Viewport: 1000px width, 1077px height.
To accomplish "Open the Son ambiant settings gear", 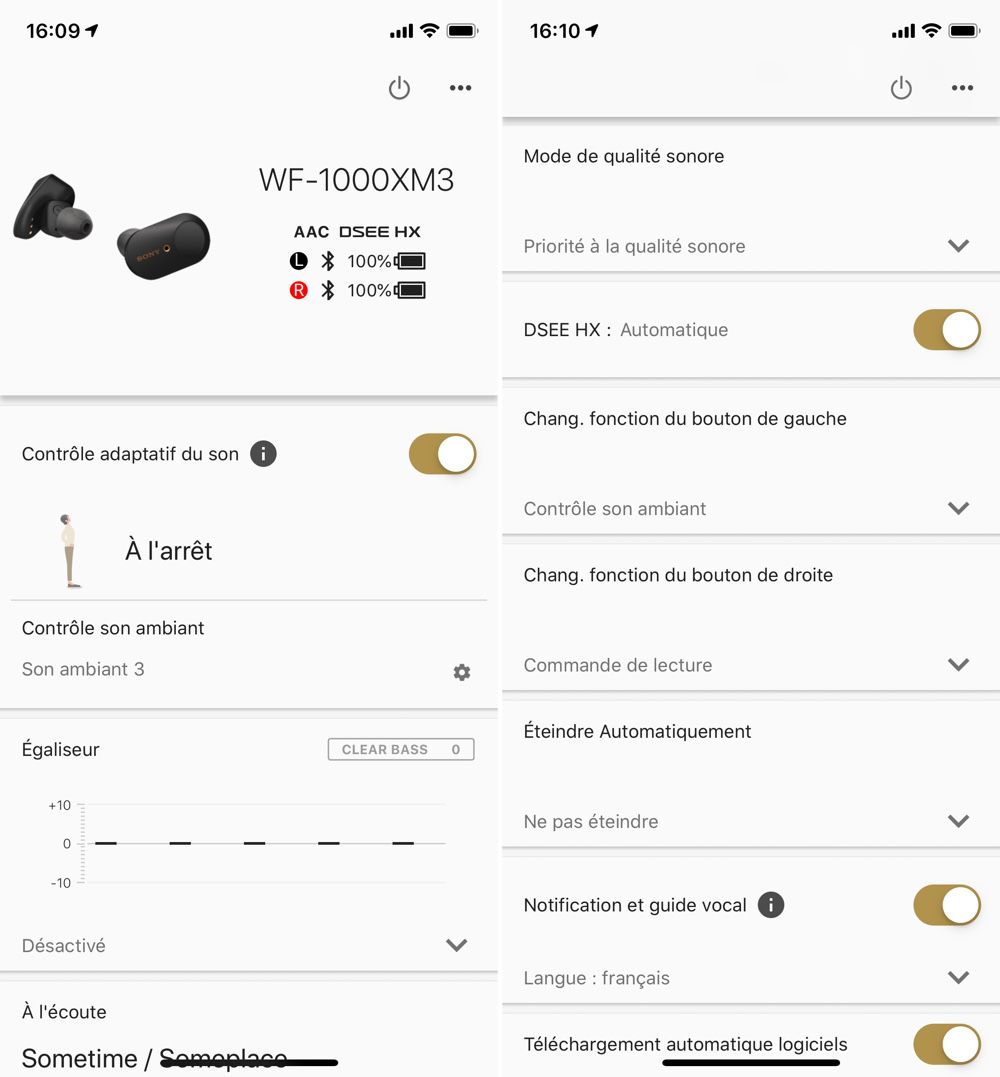I will [462, 672].
